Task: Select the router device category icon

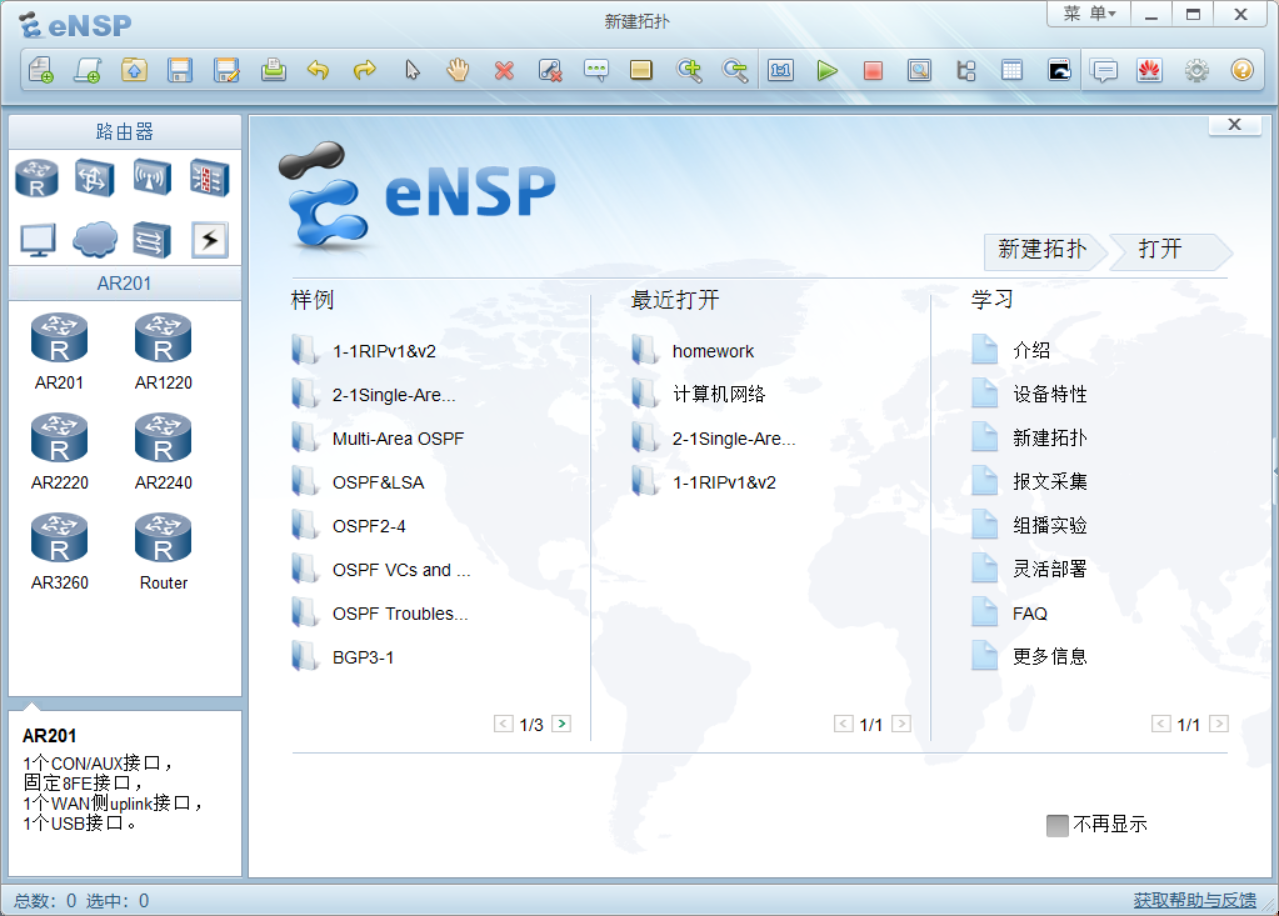Action: pyautogui.click(x=37, y=179)
